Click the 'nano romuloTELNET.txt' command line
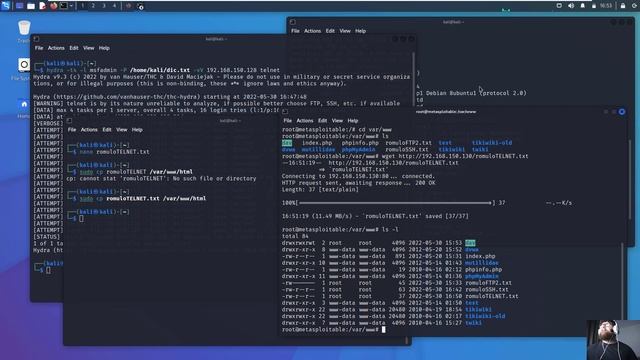Viewport: 640px width, 360px height. click(115, 151)
